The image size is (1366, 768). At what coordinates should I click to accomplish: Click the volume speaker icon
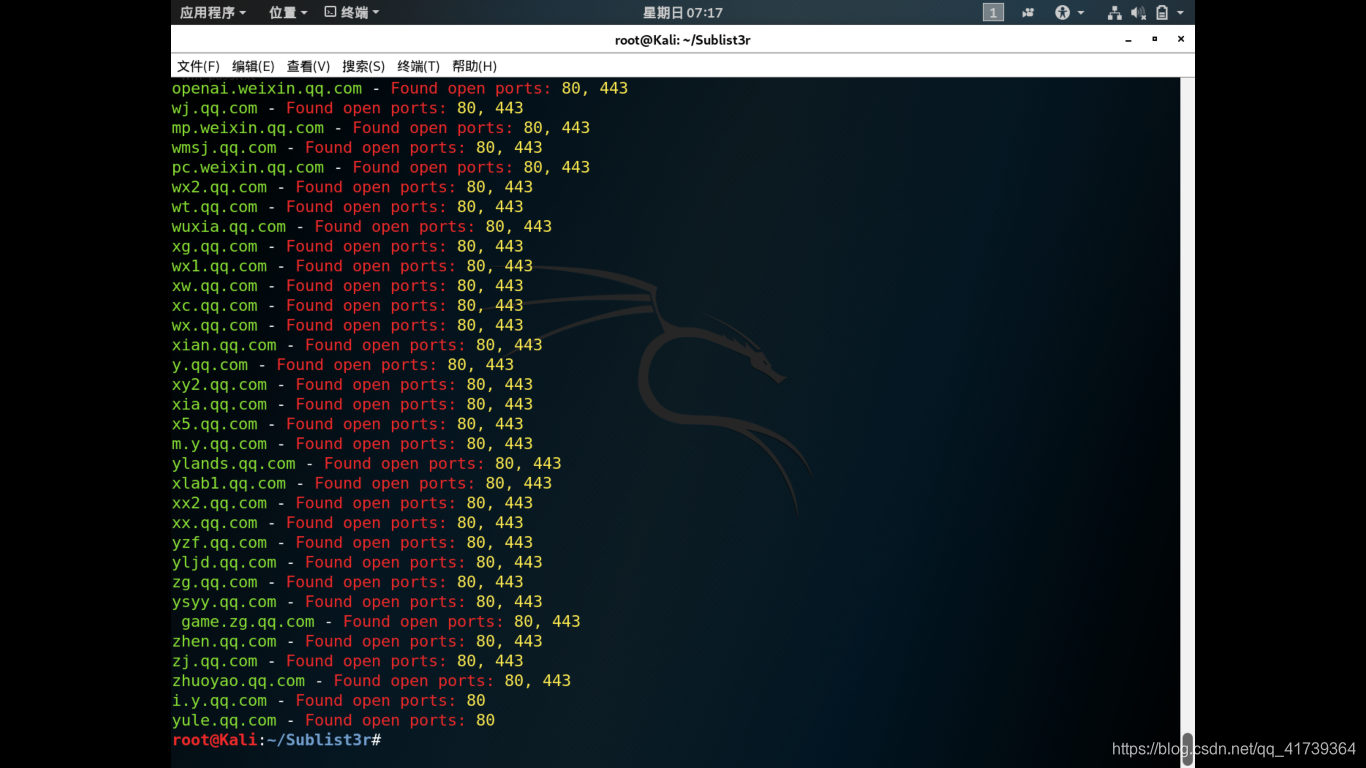point(1138,13)
